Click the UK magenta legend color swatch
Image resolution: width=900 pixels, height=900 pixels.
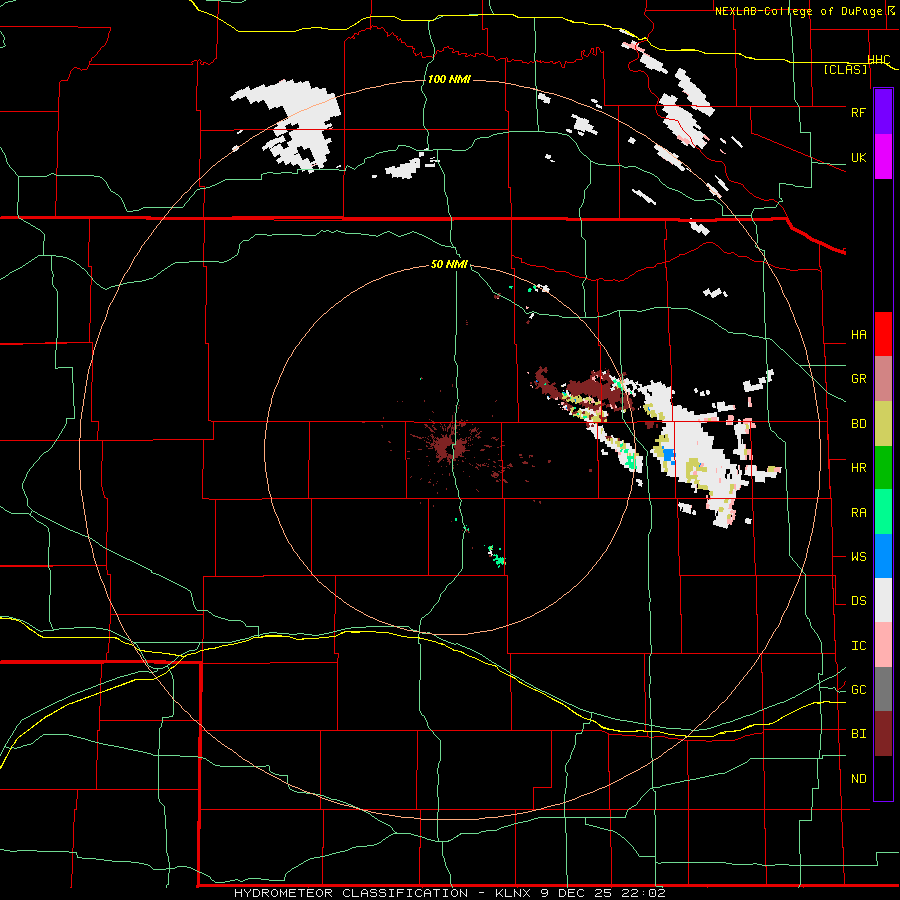tap(883, 157)
